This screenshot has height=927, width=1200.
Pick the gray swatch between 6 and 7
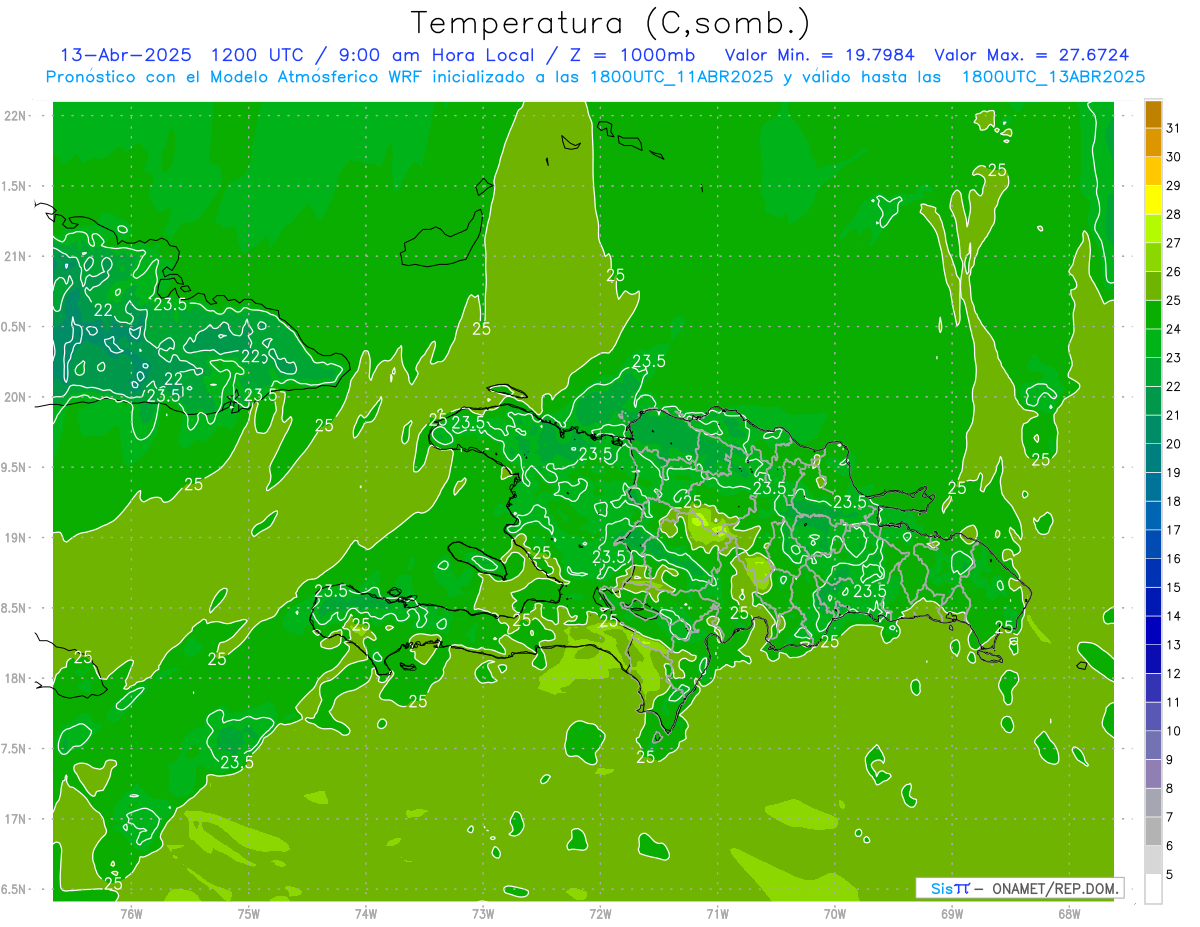pyautogui.click(x=1153, y=832)
